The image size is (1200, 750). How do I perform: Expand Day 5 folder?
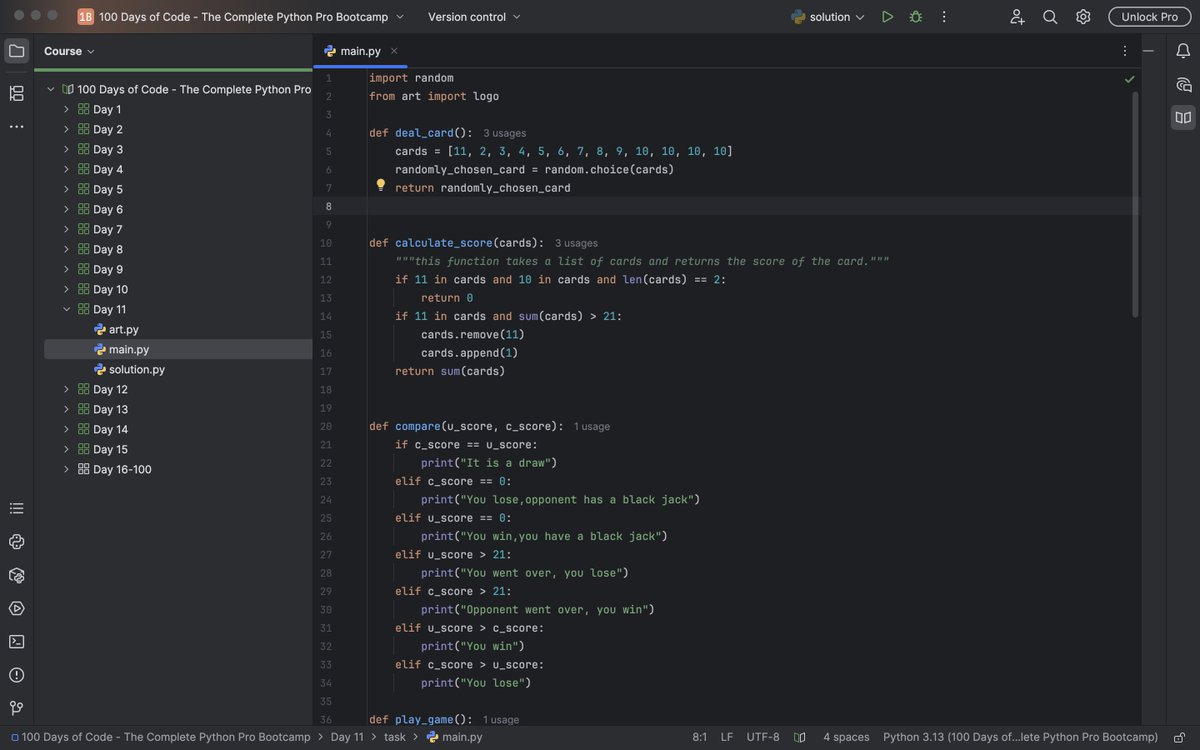point(66,189)
